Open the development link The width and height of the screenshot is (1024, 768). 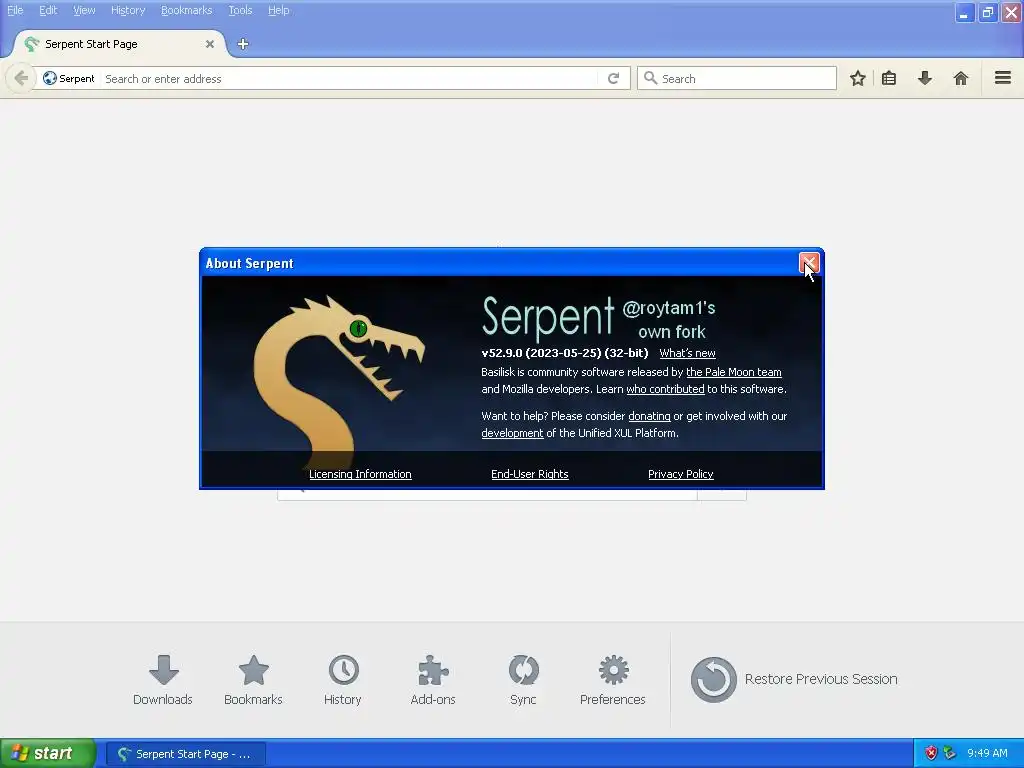(x=512, y=433)
